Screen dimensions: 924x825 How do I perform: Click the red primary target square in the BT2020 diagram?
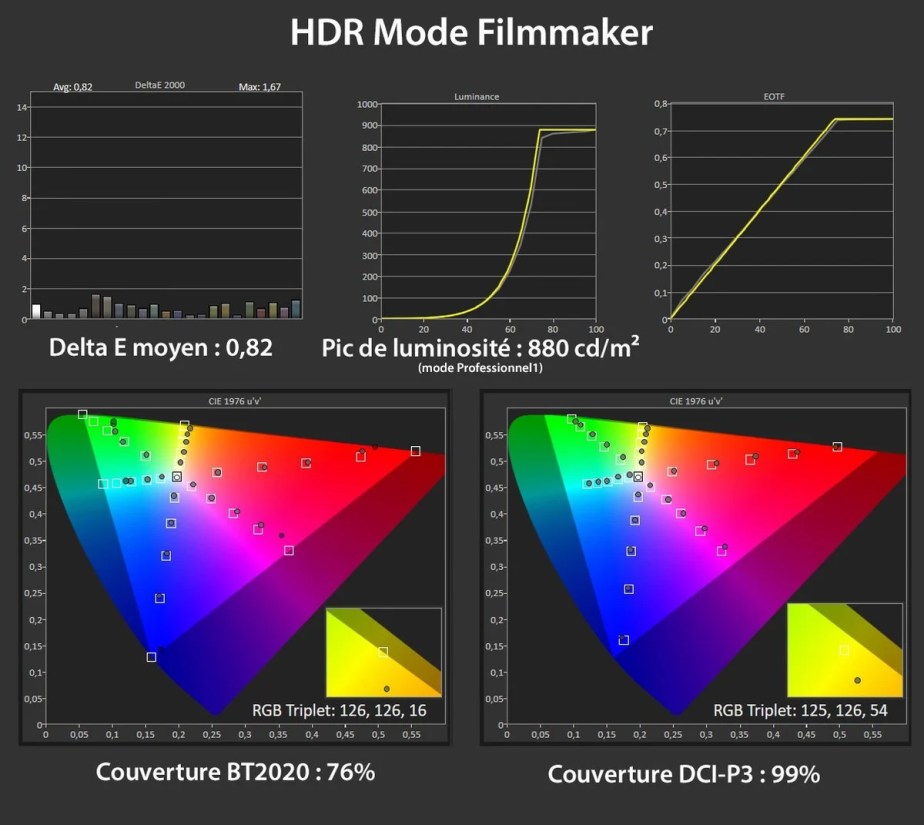click(415, 451)
